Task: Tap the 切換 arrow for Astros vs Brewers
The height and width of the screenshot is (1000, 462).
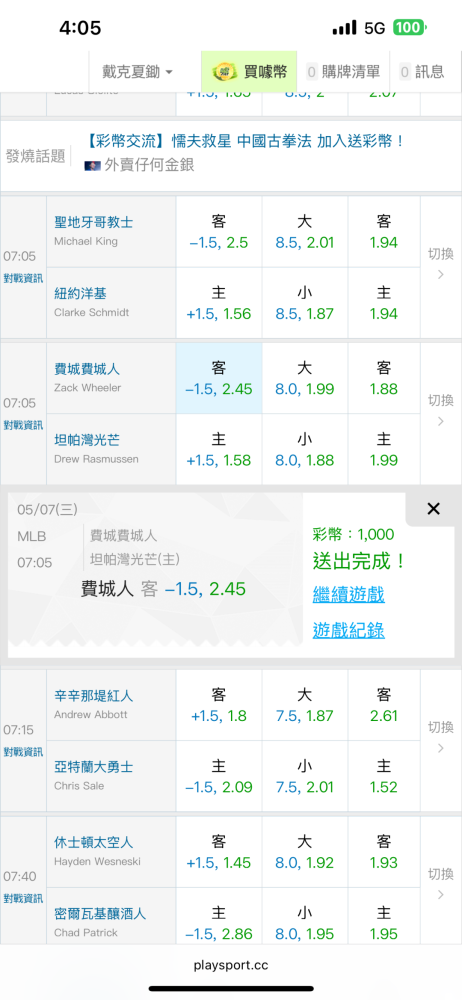Action: (440, 884)
